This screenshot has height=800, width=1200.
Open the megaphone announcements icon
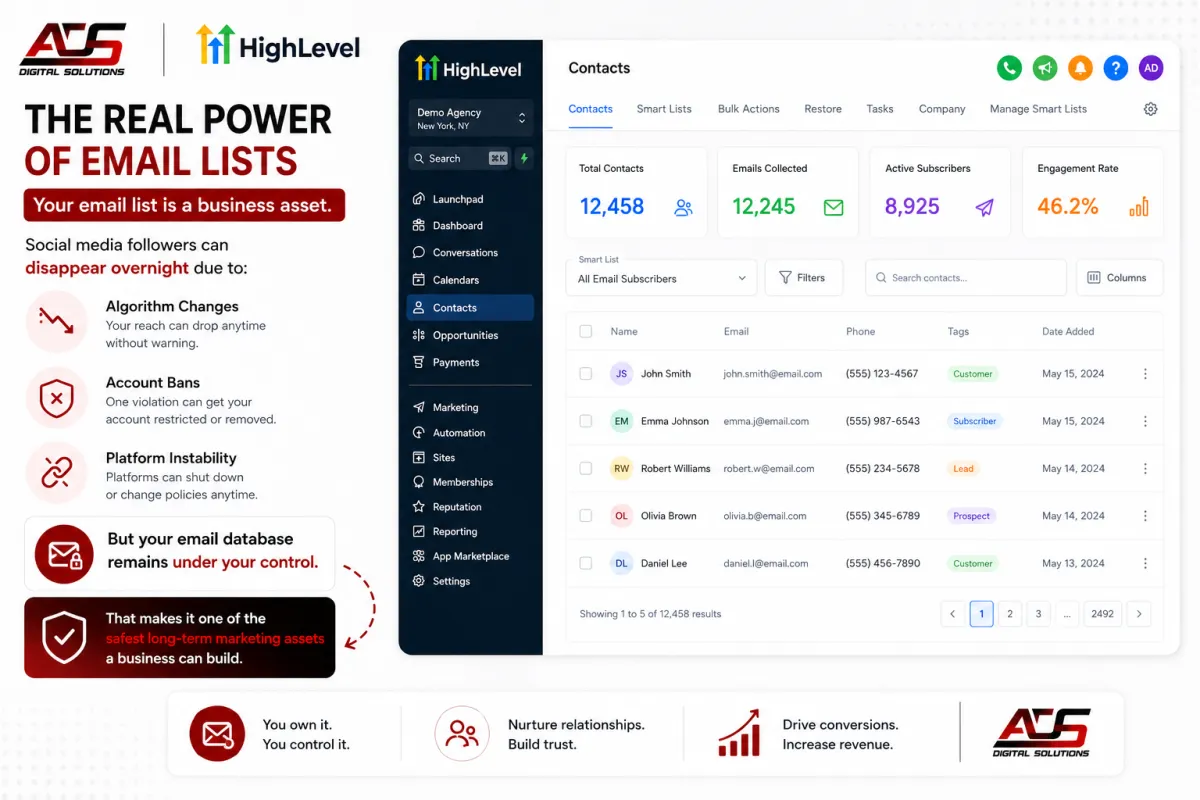click(1044, 68)
